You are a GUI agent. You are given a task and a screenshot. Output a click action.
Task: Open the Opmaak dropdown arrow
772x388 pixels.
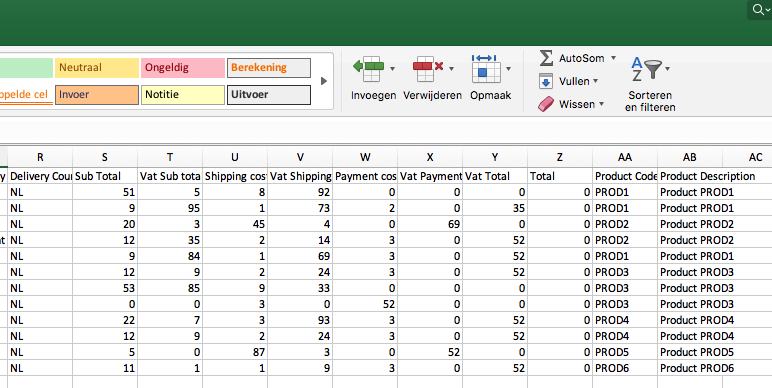click(509, 69)
